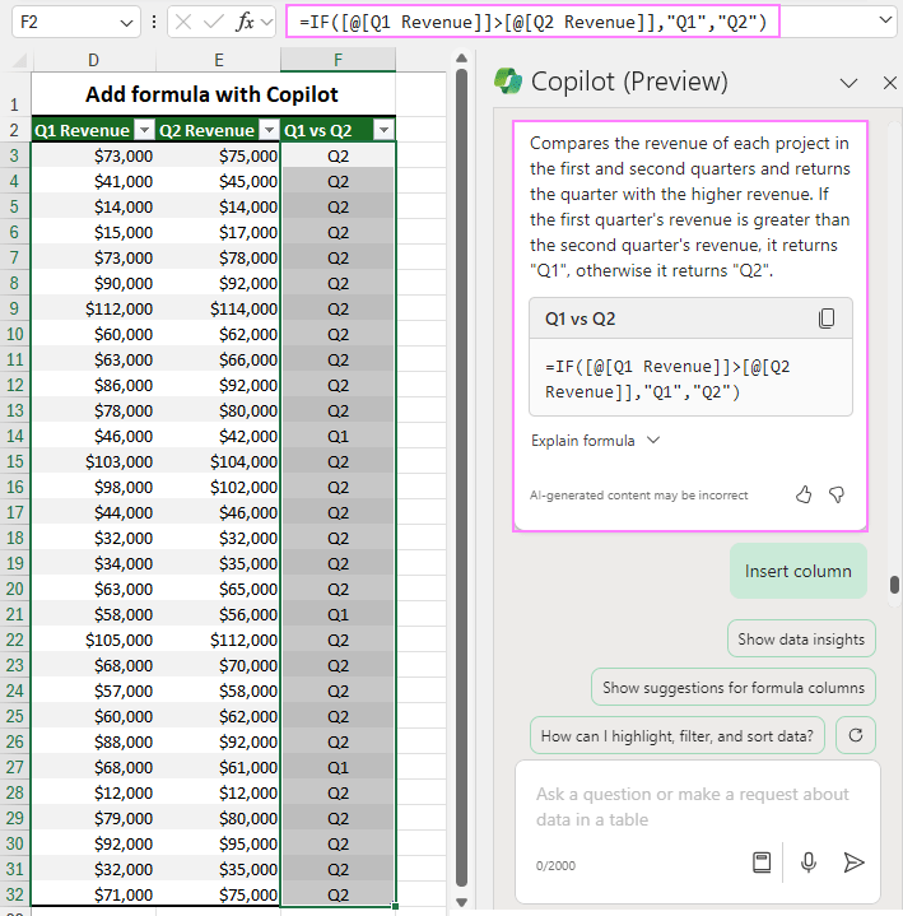Select Show data insights suggestion
The height and width of the screenshot is (916, 904).
[801, 639]
